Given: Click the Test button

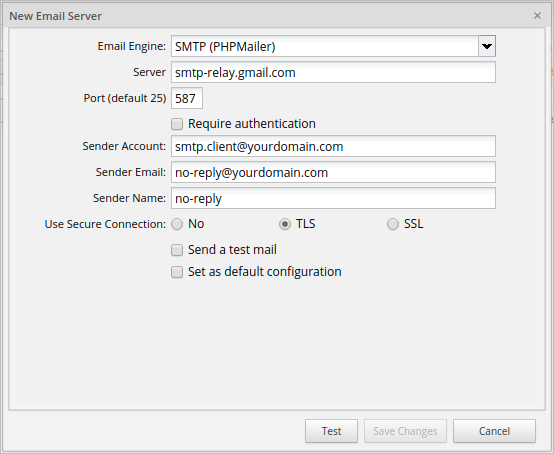Looking at the screenshot, I should [x=331, y=431].
